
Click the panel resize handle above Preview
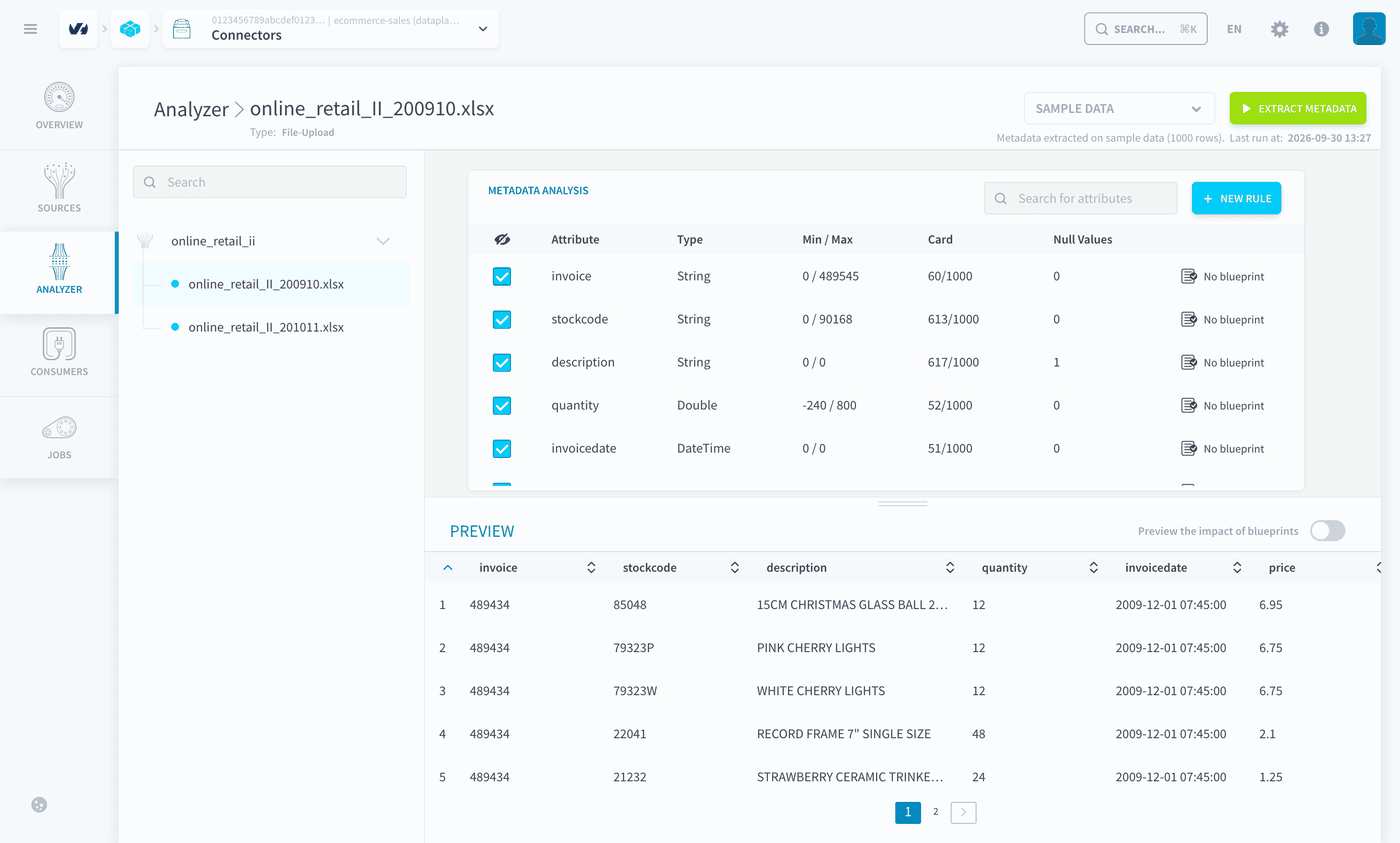coord(903,504)
